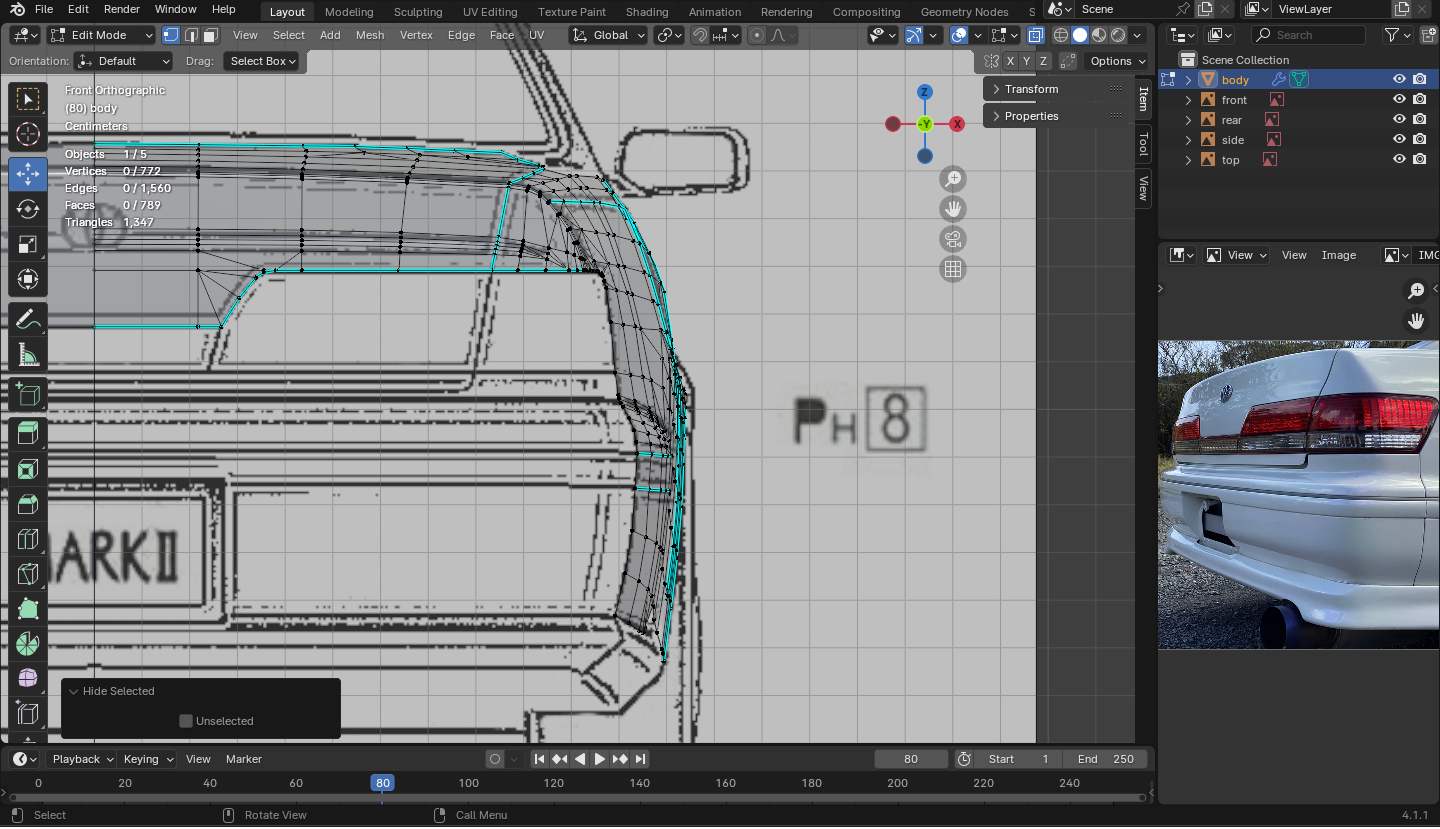Toggle visibility of the top object
The width and height of the screenshot is (1440, 829).
click(1399, 160)
